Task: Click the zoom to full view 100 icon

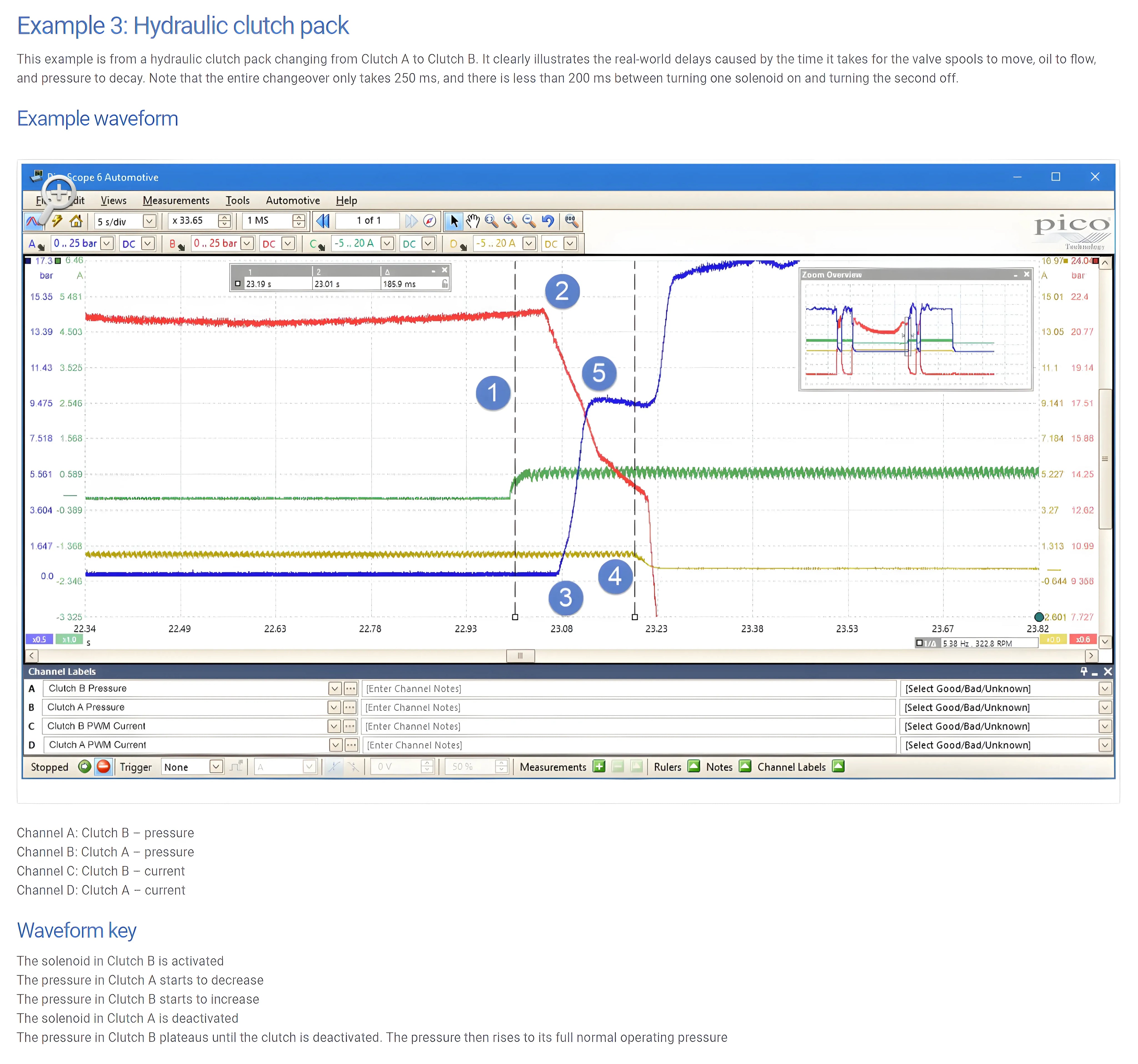Action: point(571,221)
